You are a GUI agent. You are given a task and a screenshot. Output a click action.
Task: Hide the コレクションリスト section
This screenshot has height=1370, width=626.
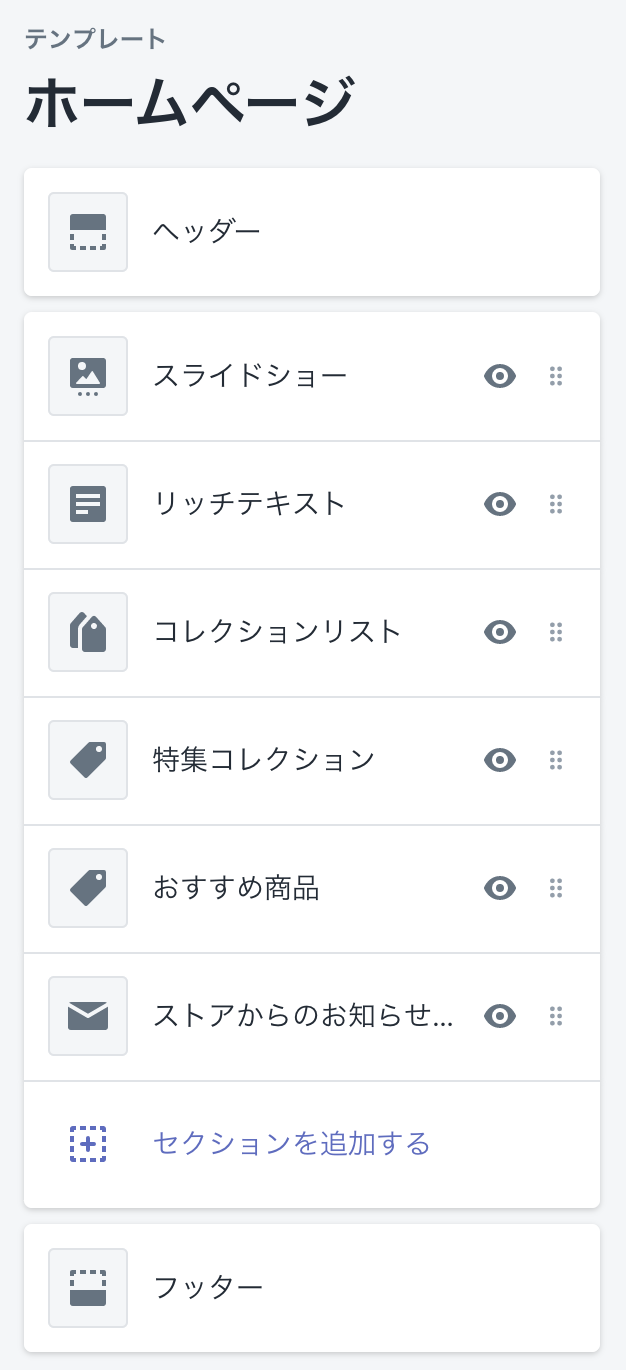pos(500,632)
